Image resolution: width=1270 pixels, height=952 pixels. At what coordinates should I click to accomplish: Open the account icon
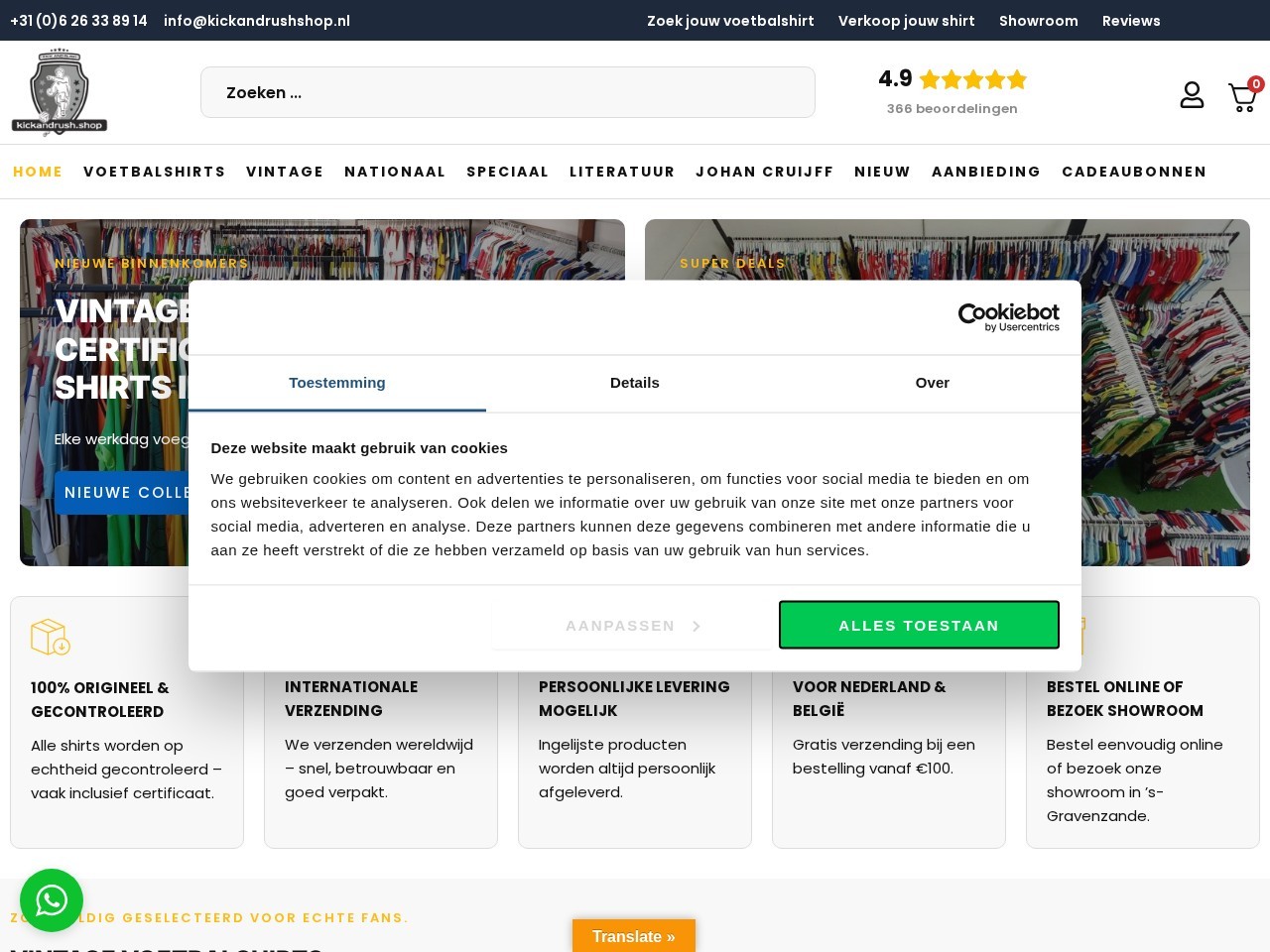pyautogui.click(x=1192, y=94)
